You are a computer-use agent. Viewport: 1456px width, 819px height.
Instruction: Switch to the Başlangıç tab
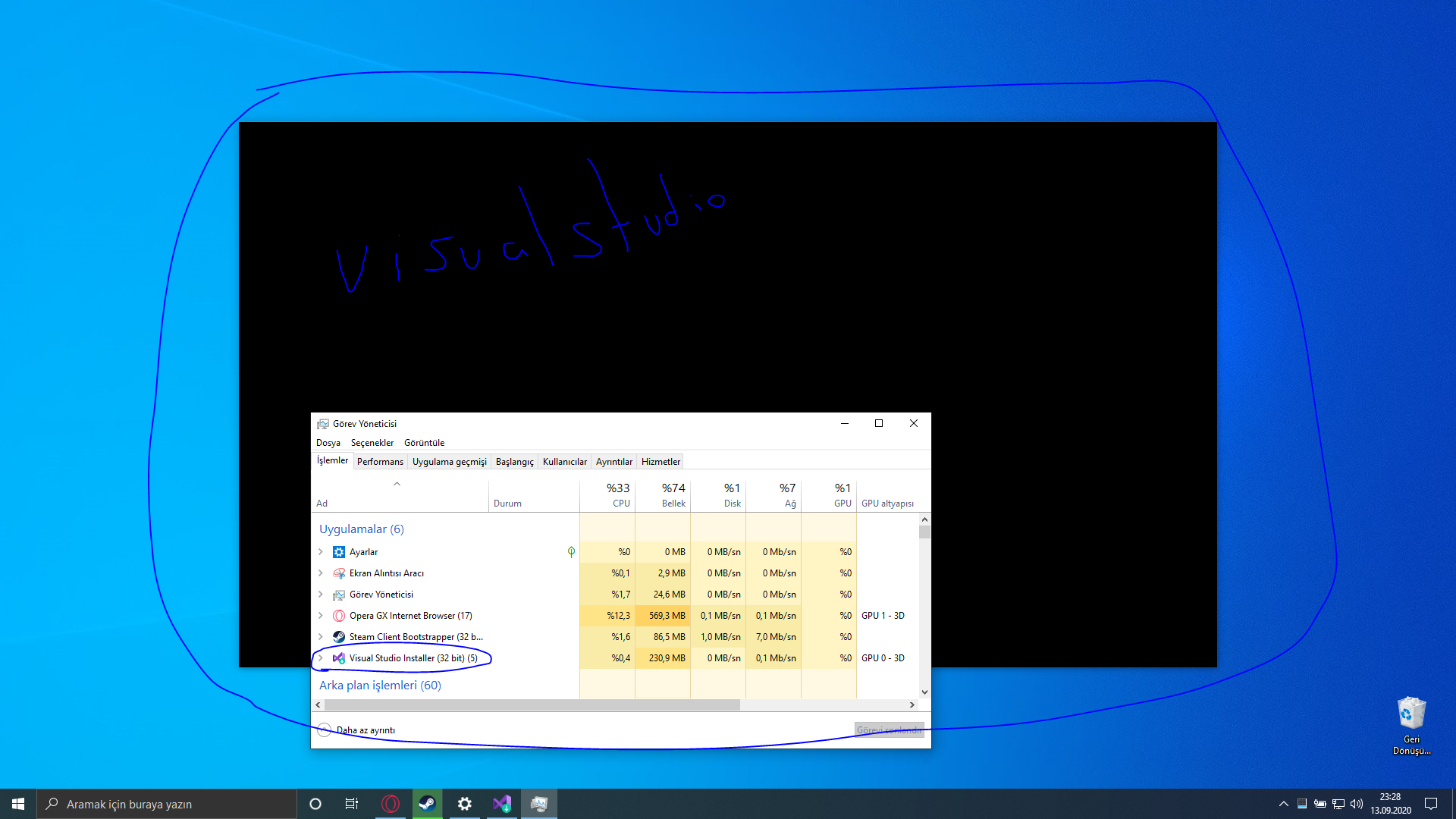pyautogui.click(x=514, y=462)
